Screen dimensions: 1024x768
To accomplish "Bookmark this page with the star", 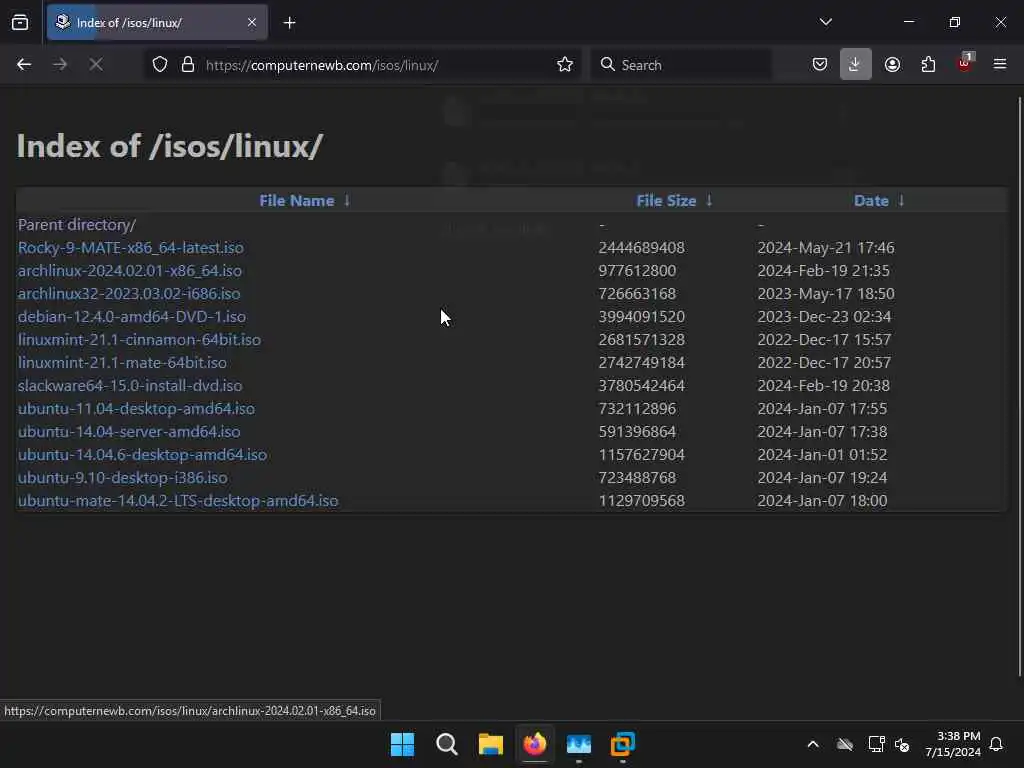I will (x=565, y=65).
